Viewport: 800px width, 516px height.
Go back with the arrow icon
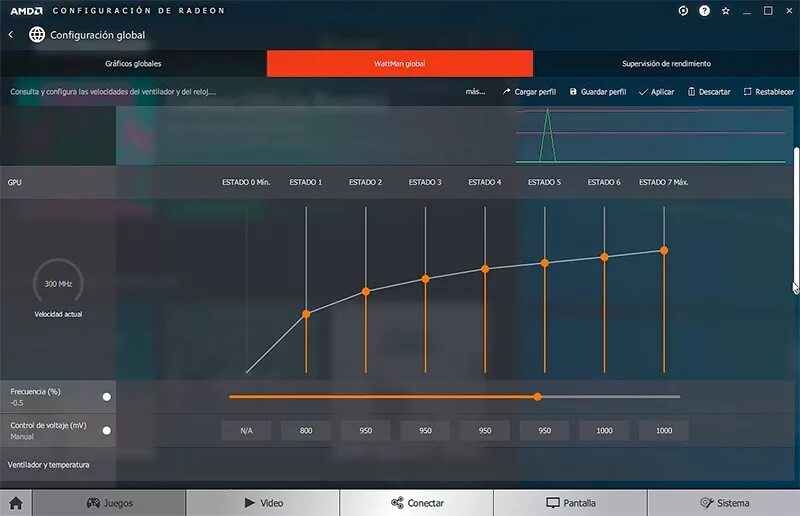(11, 35)
